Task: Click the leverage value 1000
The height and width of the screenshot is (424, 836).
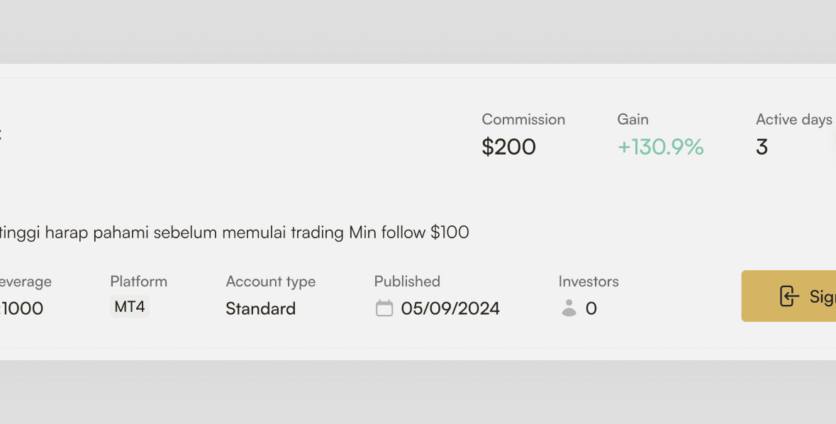Action: click(22, 308)
